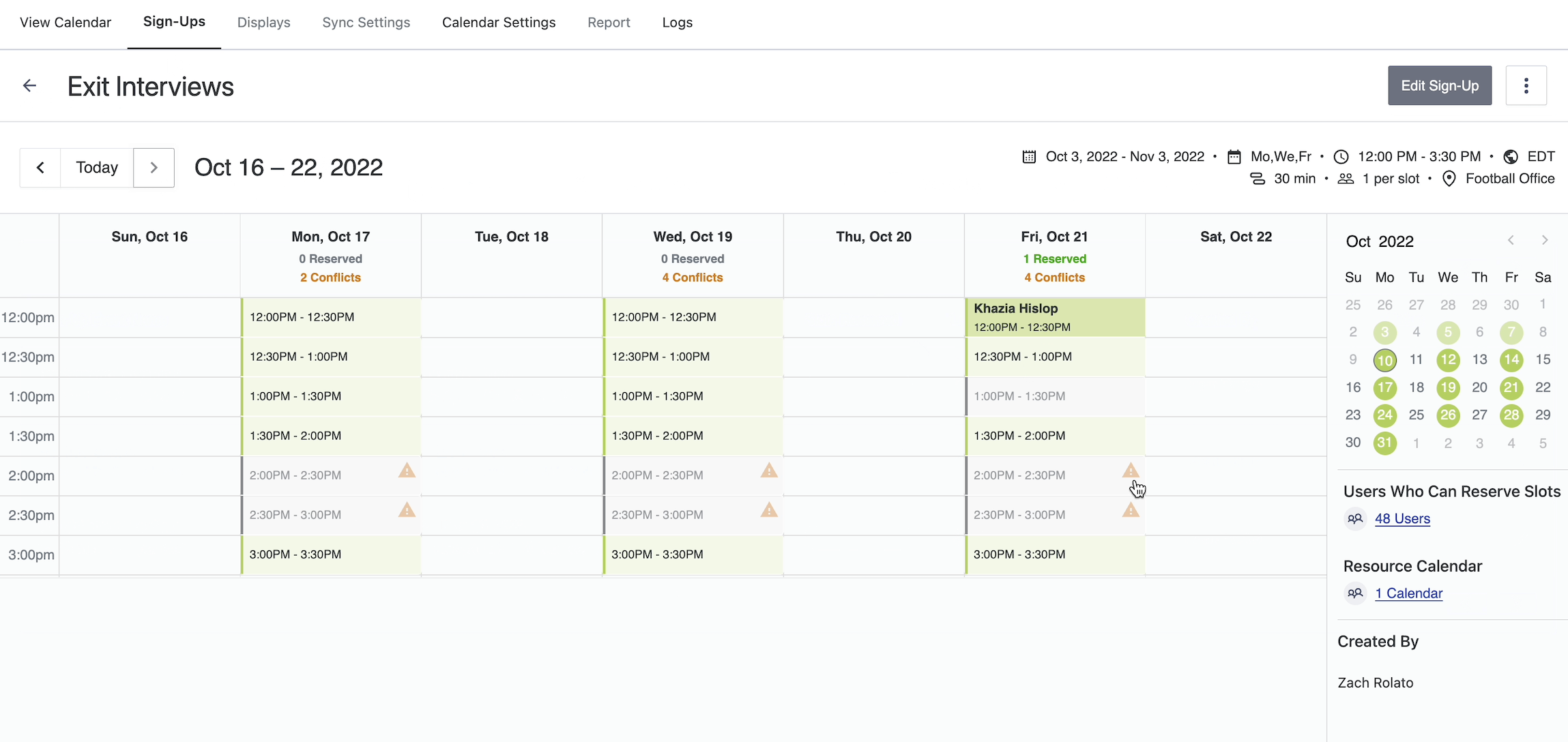The width and height of the screenshot is (1568, 742).
Task: Go to previous month in mini calendar
Action: coord(1511,240)
